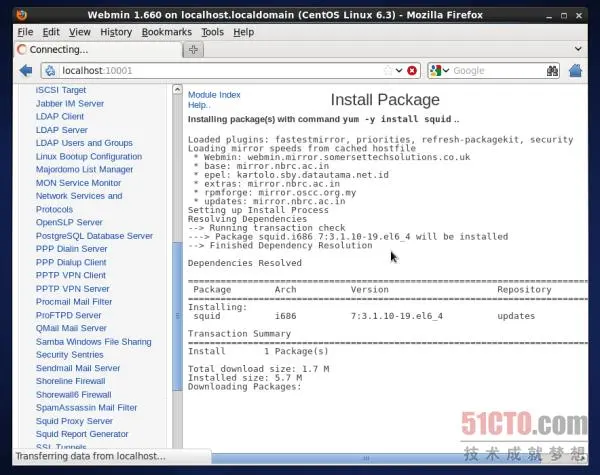
Task: Click the "Downloading Packages:" line
Action: click(245, 387)
